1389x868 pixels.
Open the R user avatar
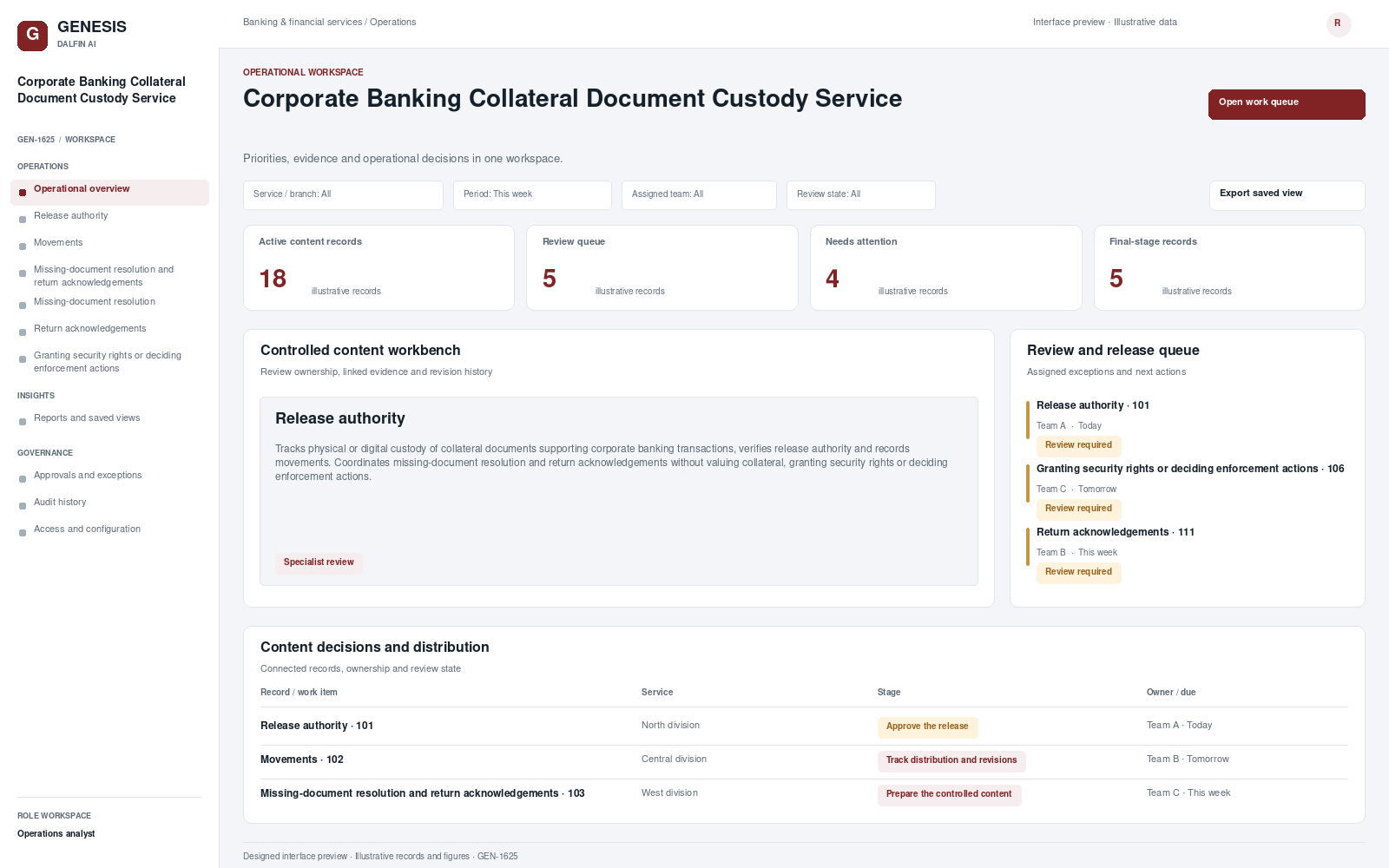pyautogui.click(x=1339, y=24)
